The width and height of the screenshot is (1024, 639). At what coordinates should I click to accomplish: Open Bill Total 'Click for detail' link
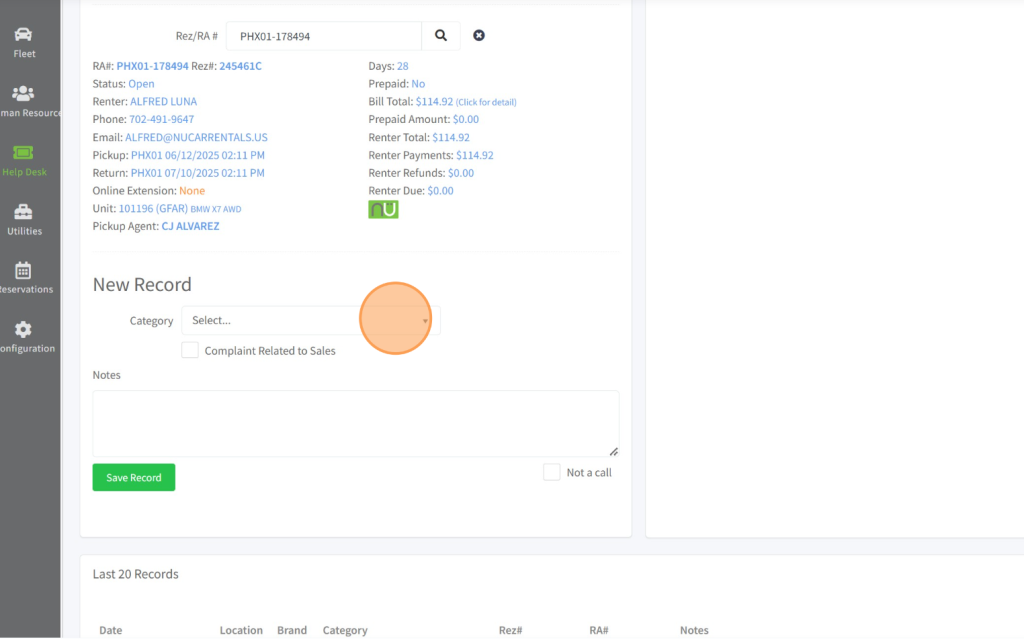pyautogui.click(x=486, y=102)
